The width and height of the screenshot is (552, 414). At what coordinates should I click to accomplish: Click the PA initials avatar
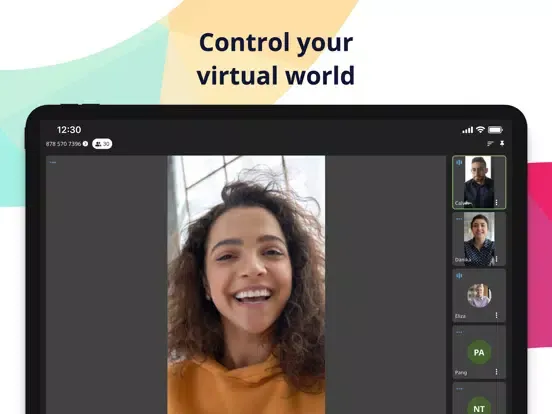click(479, 352)
